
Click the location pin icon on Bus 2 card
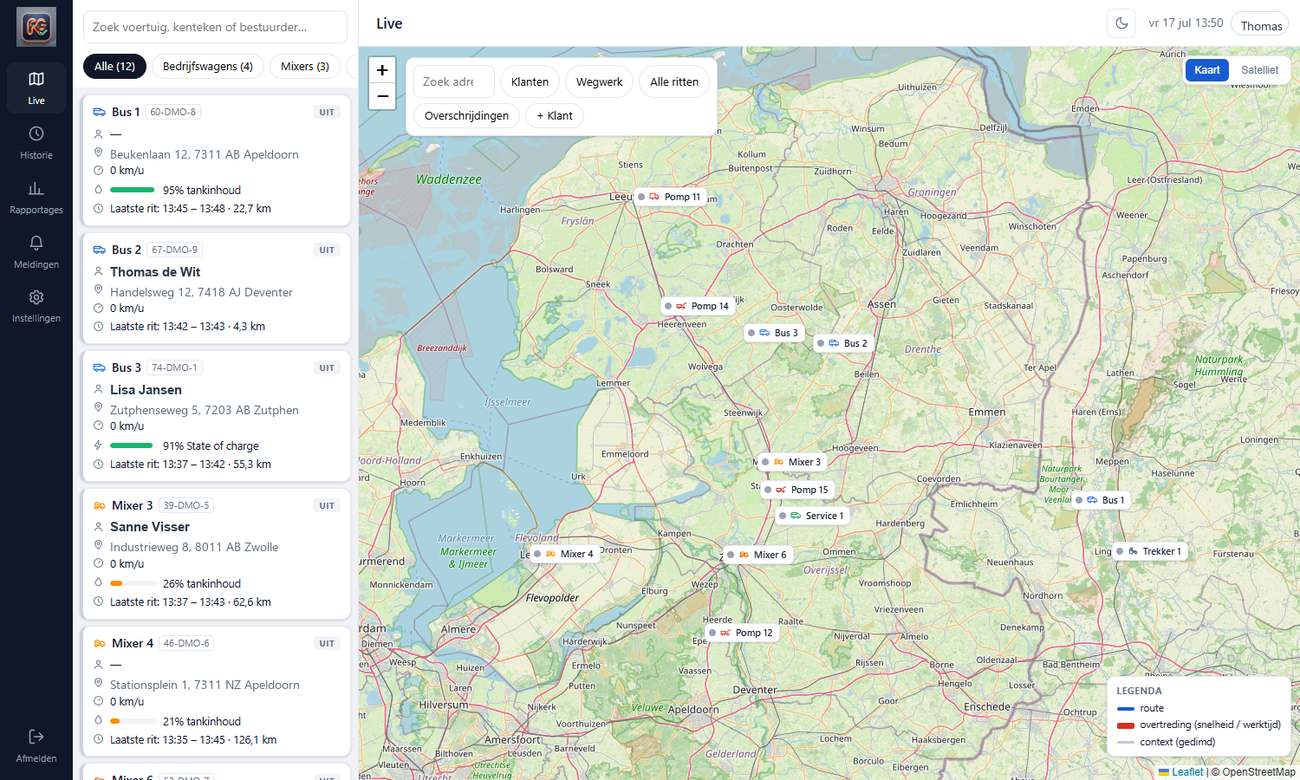(98, 291)
